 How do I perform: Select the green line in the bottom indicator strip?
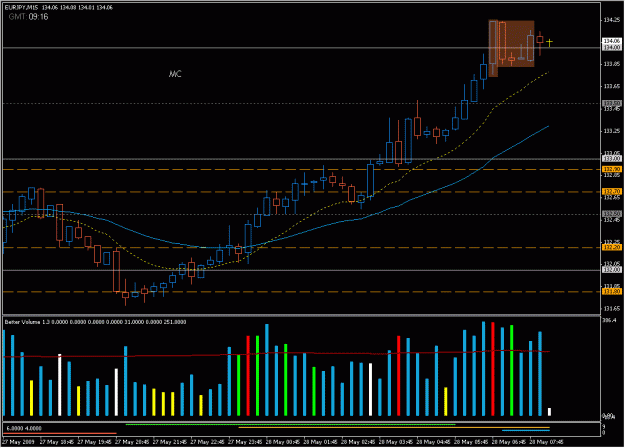(291, 425)
